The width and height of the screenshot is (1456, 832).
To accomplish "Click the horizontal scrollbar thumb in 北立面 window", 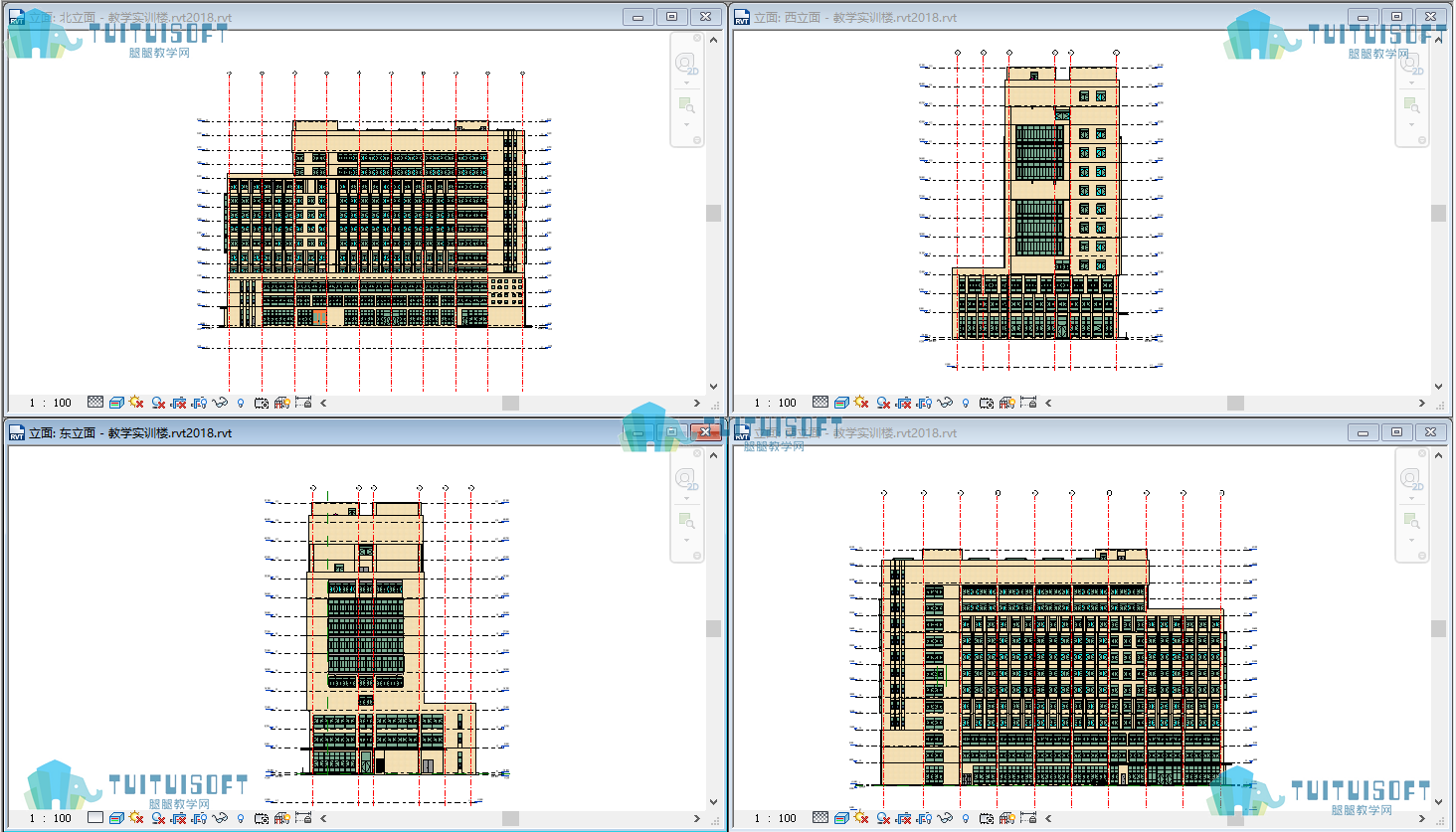I will 510,404.
